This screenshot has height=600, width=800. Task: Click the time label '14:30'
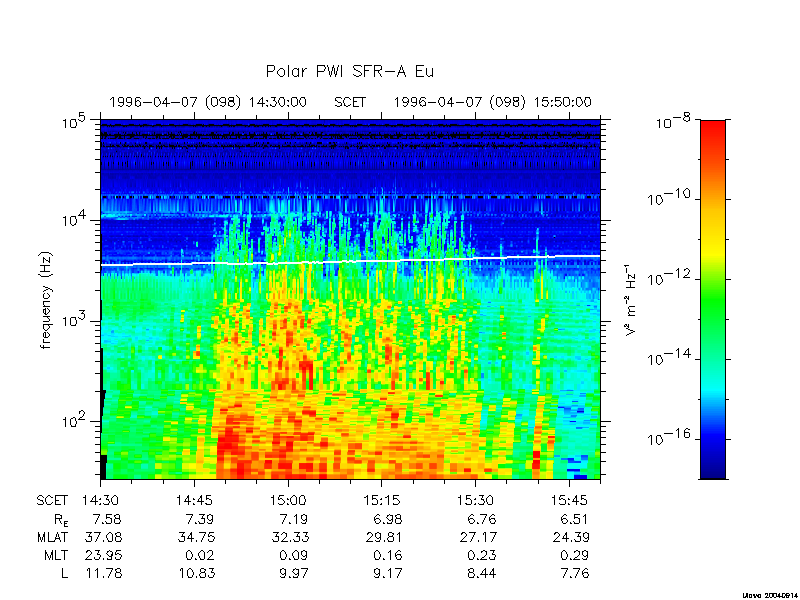pyautogui.click(x=101, y=501)
